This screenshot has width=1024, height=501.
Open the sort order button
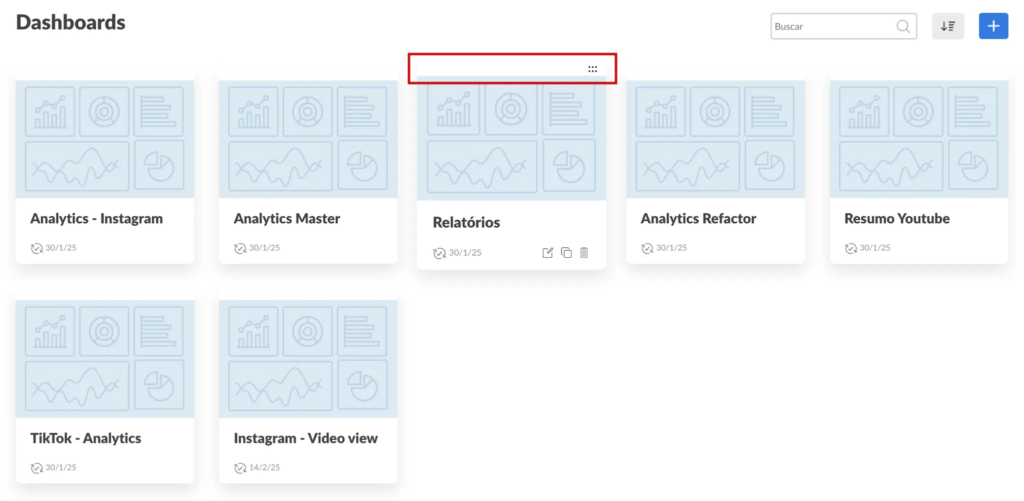tap(948, 27)
